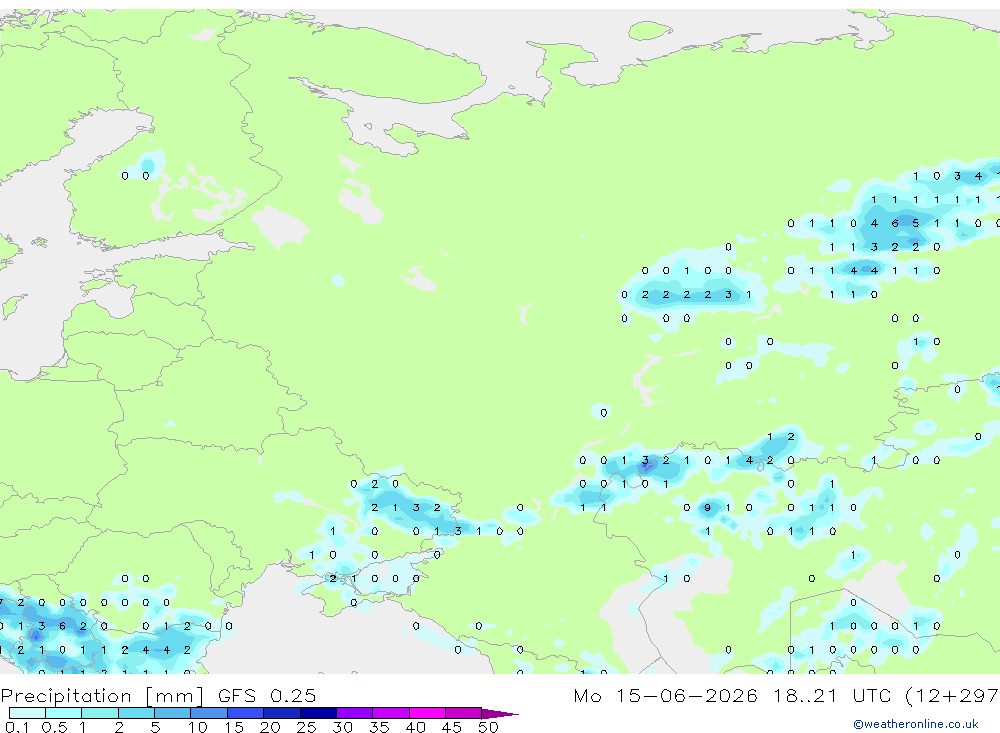Click the 0.5–1 mm legend color swatch
The image size is (1000, 733).
[x=63, y=713]
